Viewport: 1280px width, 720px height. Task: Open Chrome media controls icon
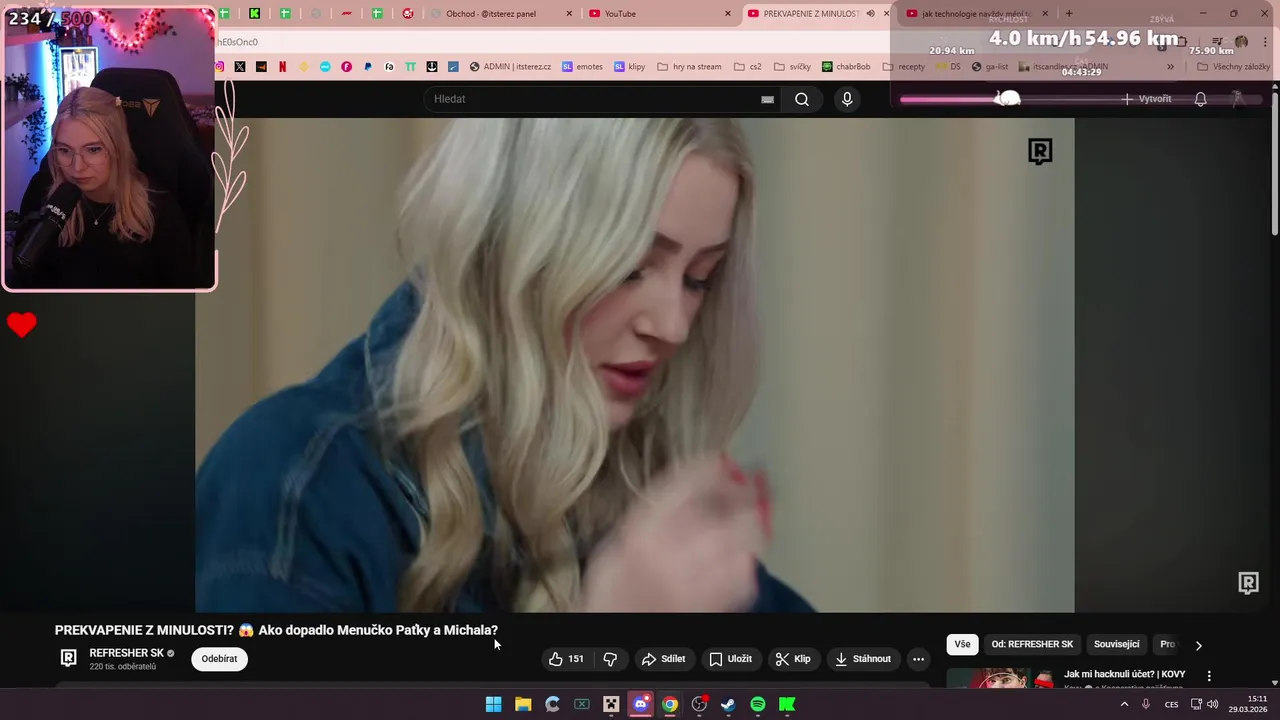1217,42
